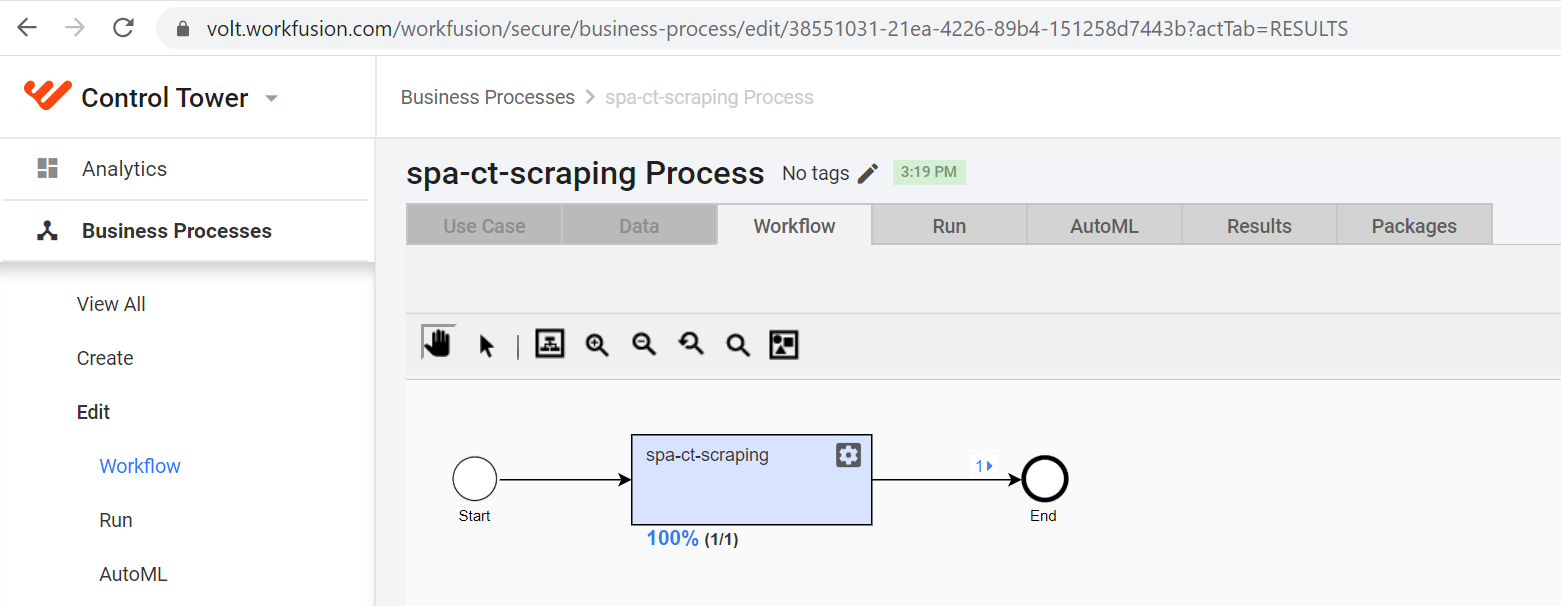Click the zoom in magnifier

[597, 345]
